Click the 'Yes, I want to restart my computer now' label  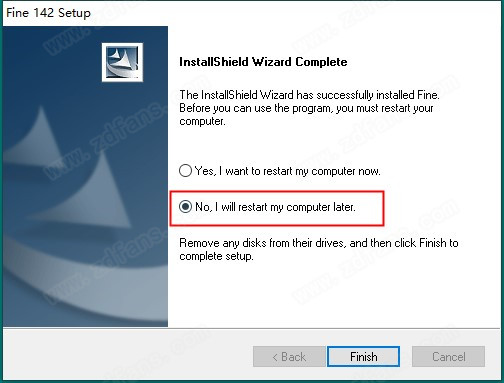point(287,171)
